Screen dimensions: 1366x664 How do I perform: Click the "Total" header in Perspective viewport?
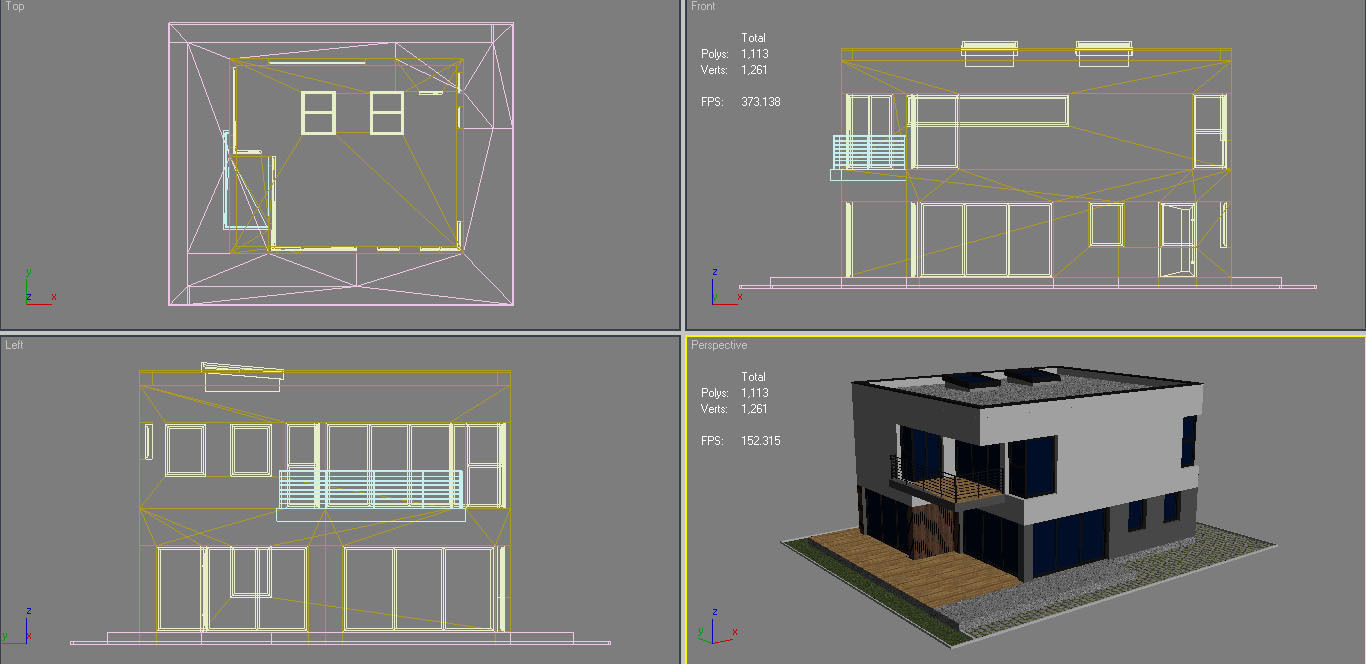(753, 377)
